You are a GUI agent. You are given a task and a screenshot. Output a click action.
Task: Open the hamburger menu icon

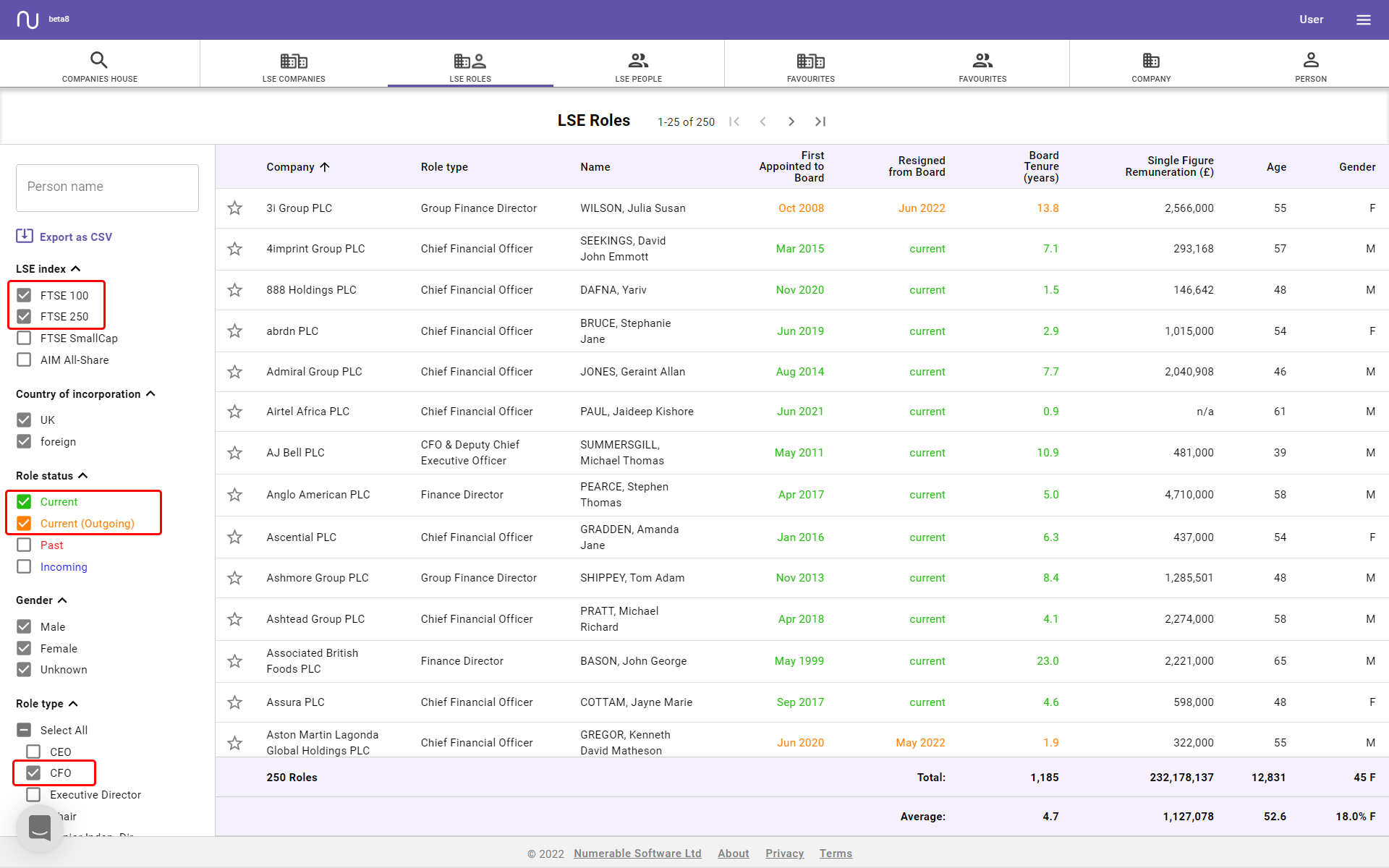coord(1364,20)
